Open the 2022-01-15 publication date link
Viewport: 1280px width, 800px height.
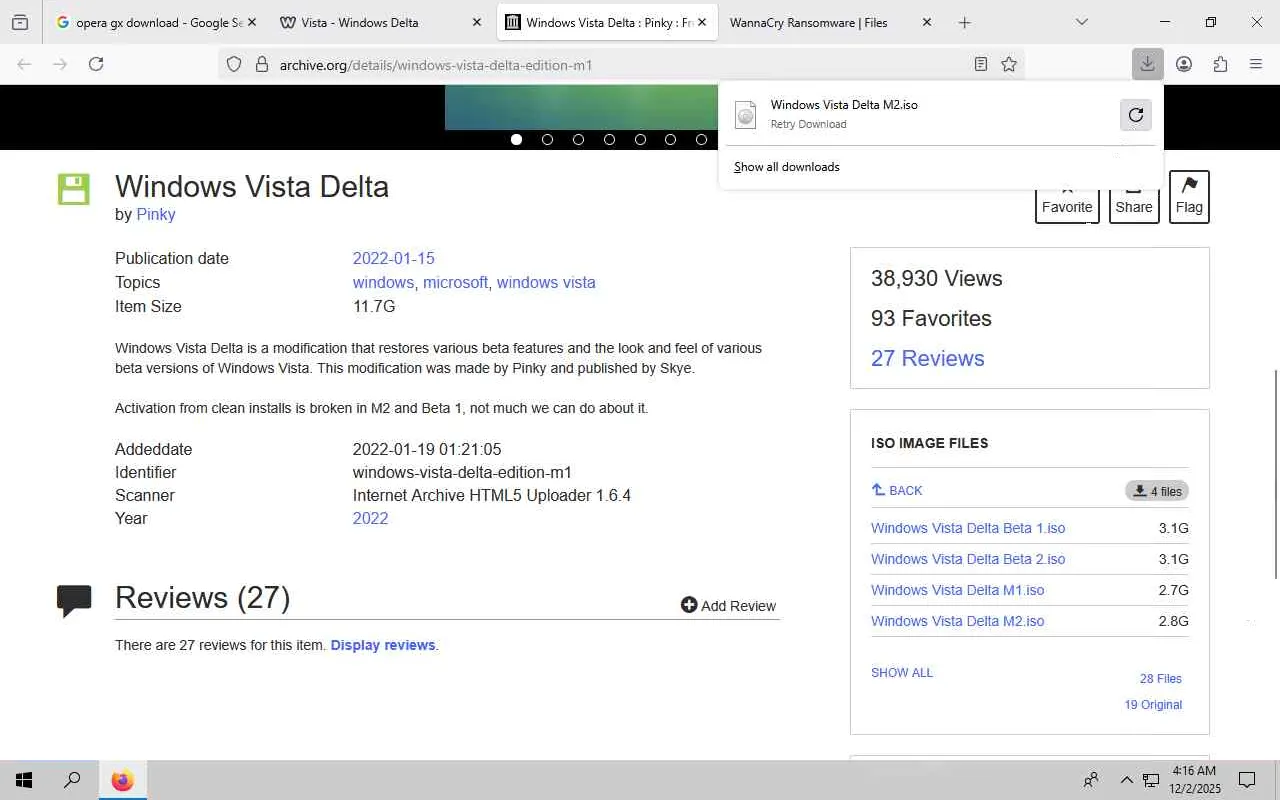(x=394, y=258)
